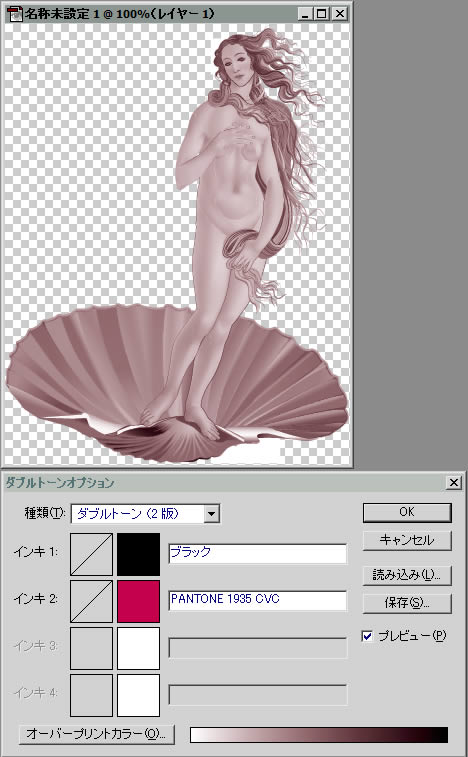Open the curve box for インキ 1

(x=91, y=554)
